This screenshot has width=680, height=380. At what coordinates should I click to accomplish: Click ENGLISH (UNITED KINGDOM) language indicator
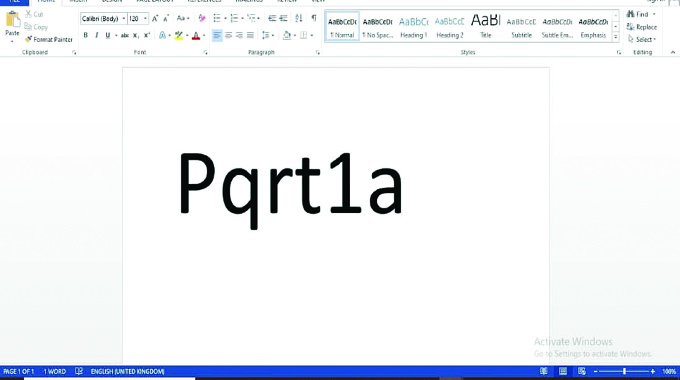pos(128,372)
